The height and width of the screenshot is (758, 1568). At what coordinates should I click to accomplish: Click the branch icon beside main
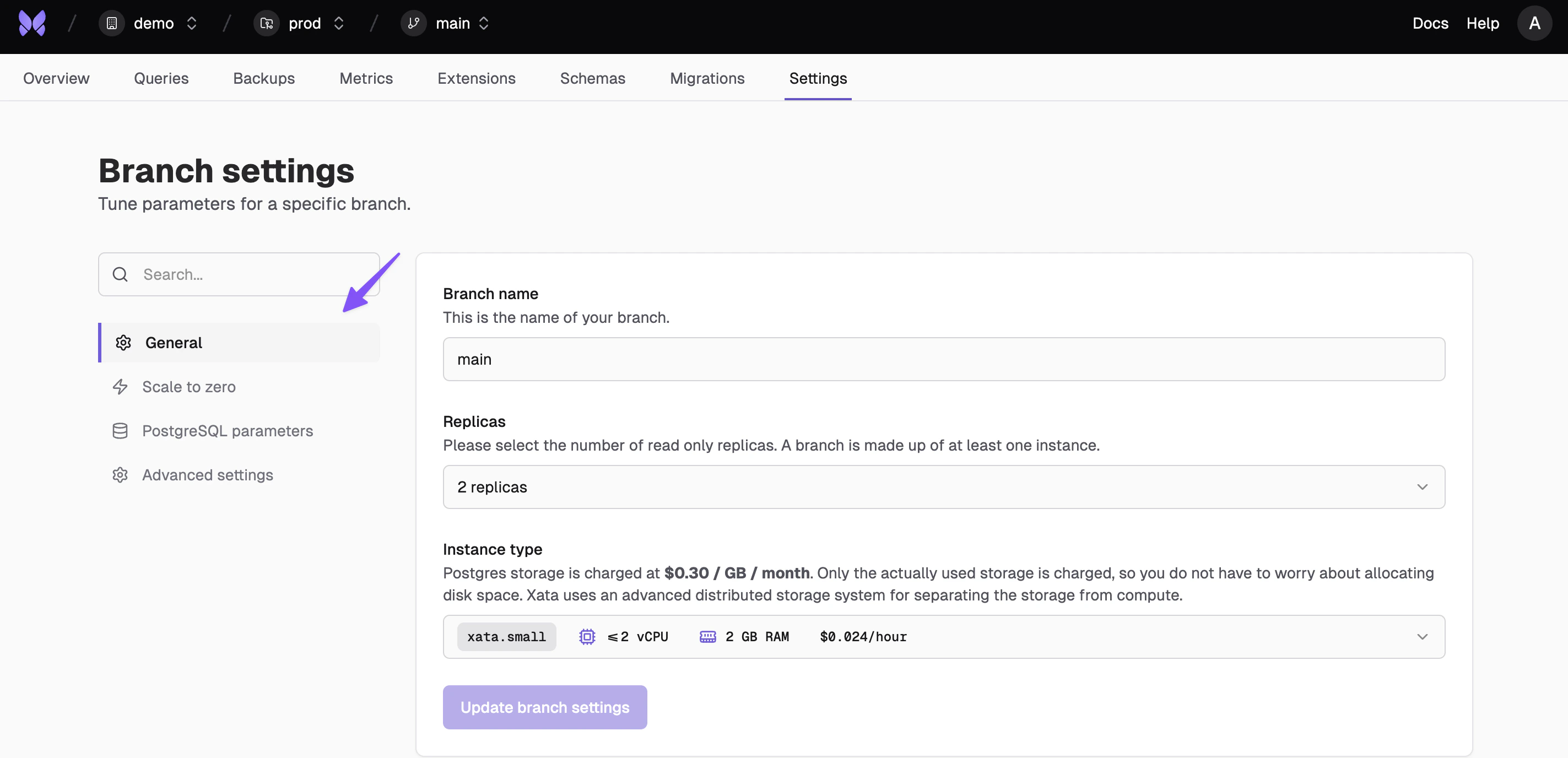413,23
